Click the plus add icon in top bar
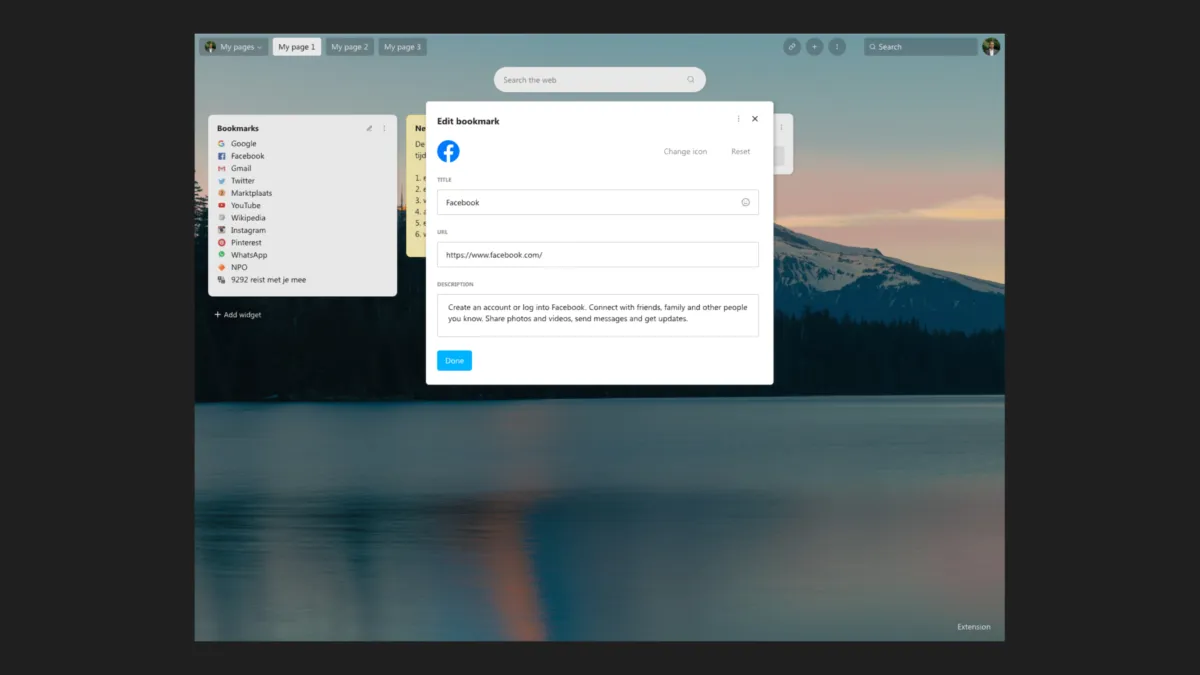Image resolution: width=1200 pixels, height=675 pixels. click(815, 46)
